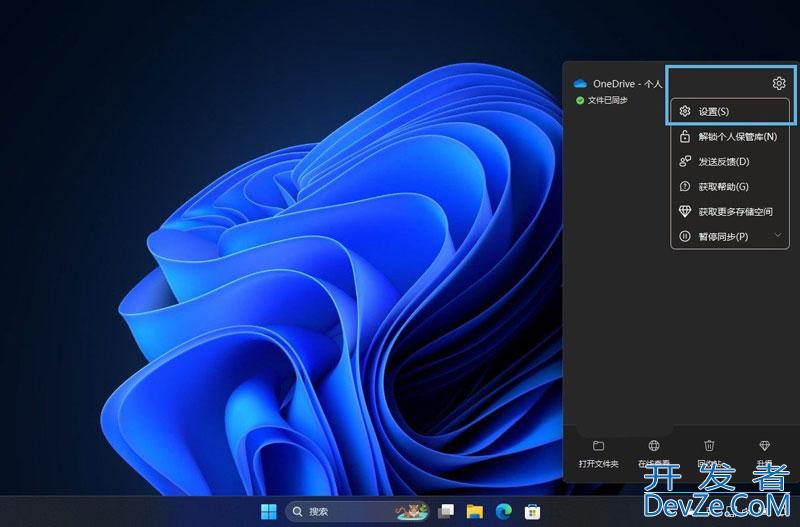Expand the 暂停同步(P) submenu chevron
This screenshot has width=800, height=527.
778,235
